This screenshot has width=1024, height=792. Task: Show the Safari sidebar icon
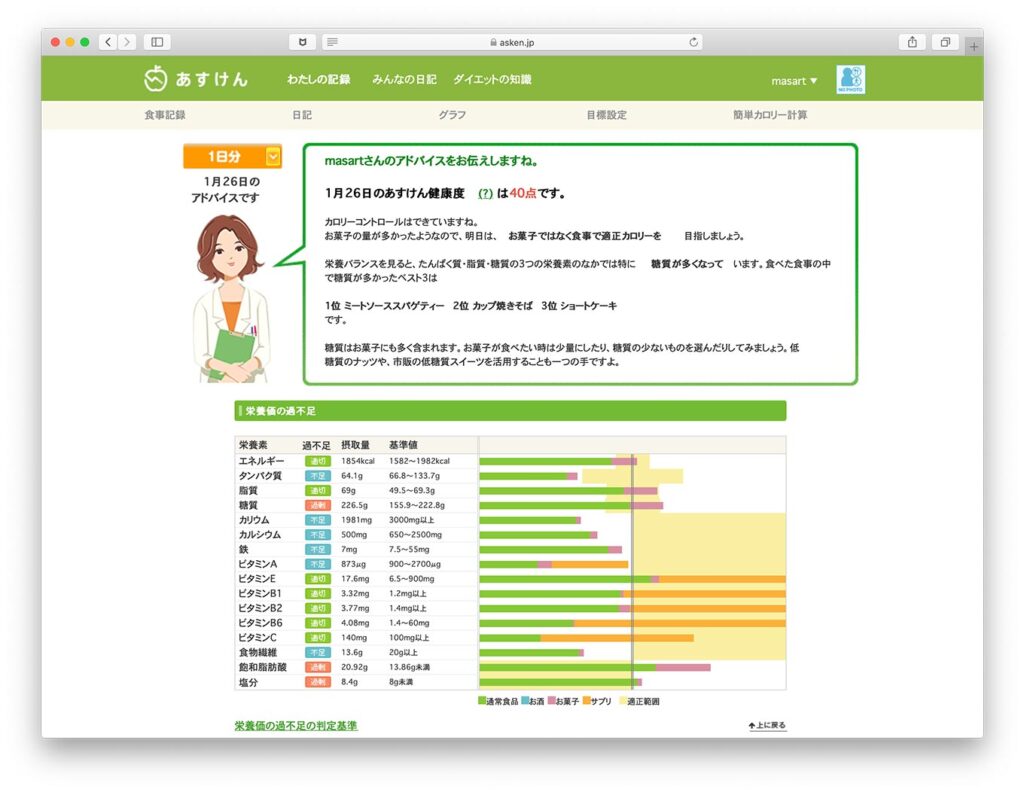(157, 42)
